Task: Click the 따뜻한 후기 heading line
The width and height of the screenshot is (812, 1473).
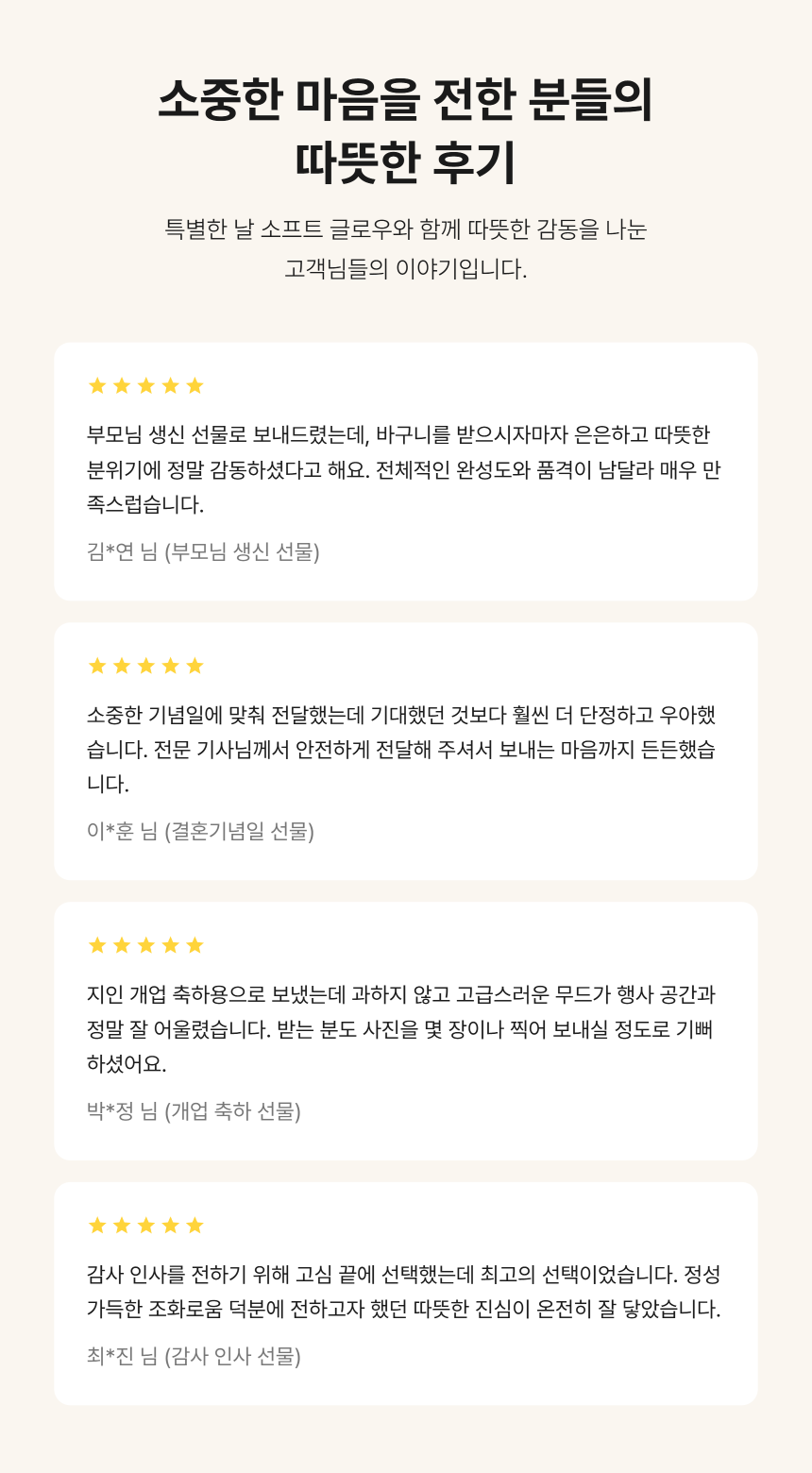Action: click(x=406, y=162)
